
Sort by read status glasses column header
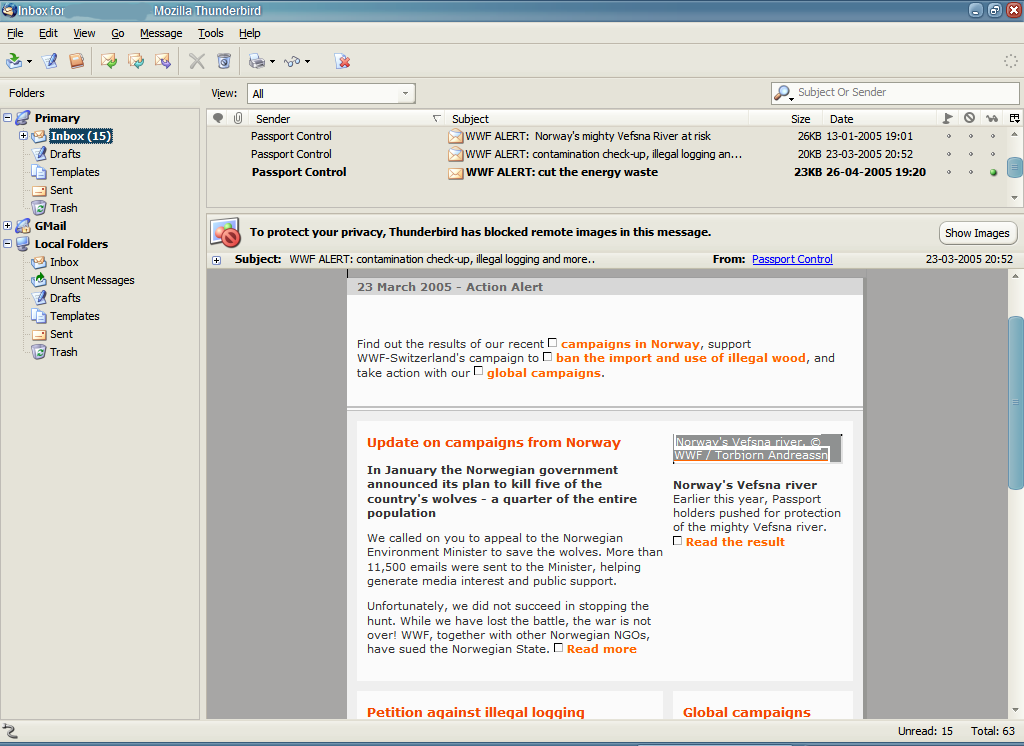(x=992, y=118)
